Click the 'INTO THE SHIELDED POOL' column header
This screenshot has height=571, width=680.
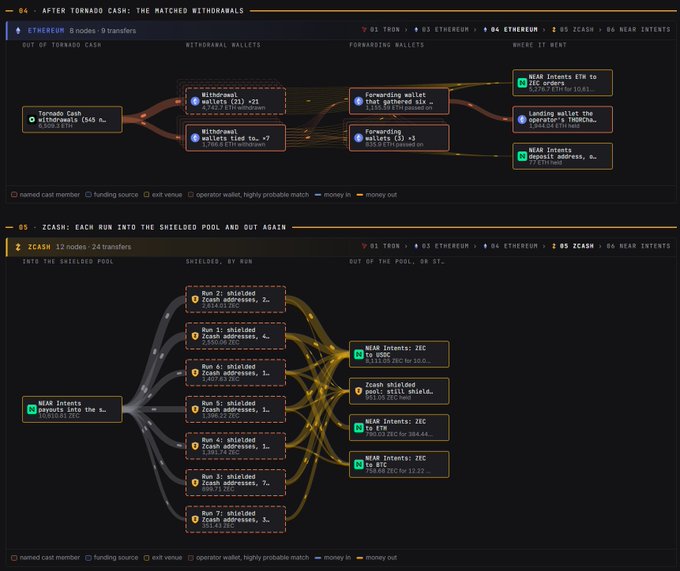pyautogui.click(x=68, y=261)
